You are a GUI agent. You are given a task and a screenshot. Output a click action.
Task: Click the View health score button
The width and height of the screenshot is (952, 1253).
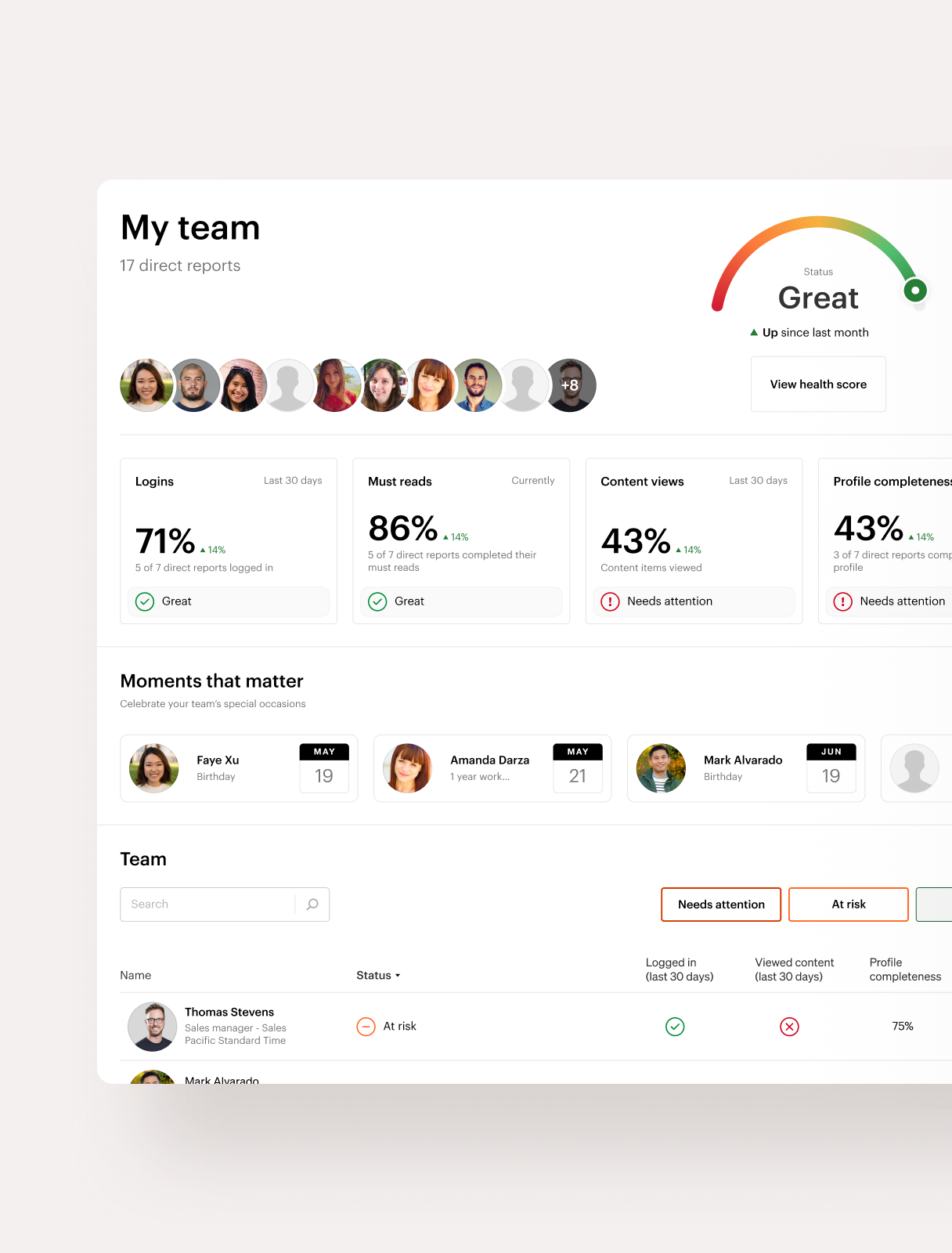click(x=818, y=384)
